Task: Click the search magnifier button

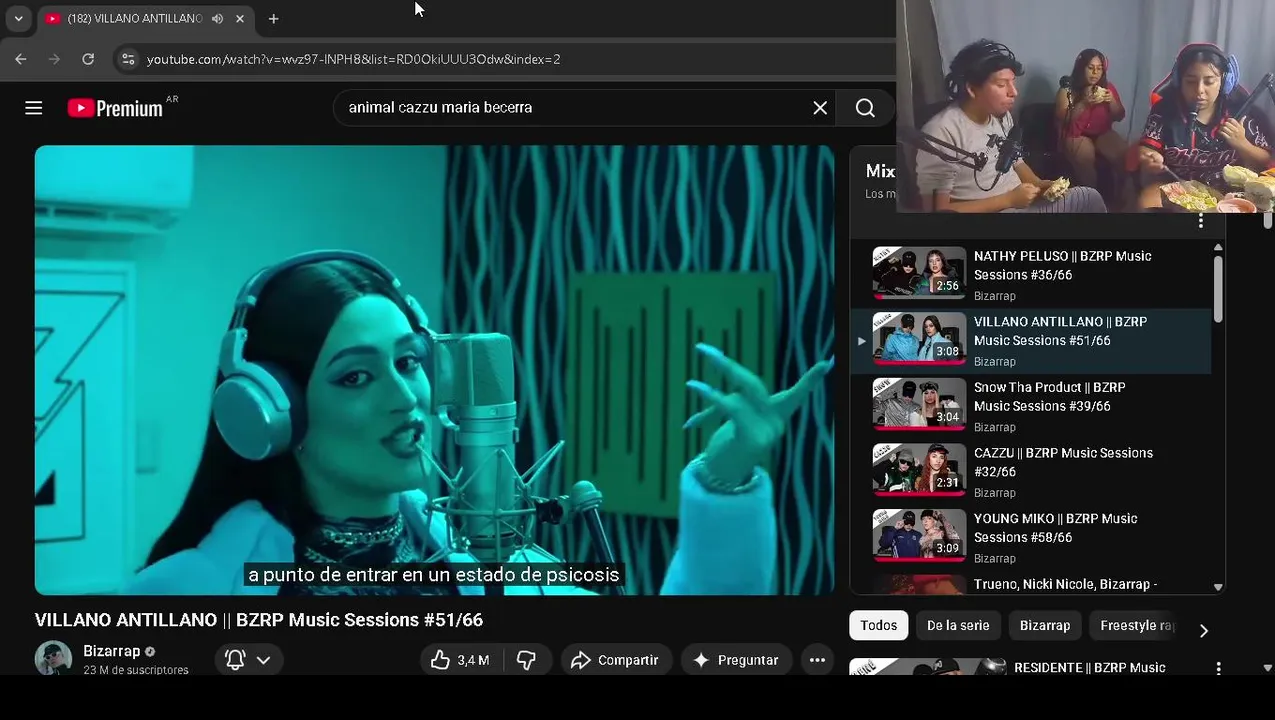Action: point(865,108)
